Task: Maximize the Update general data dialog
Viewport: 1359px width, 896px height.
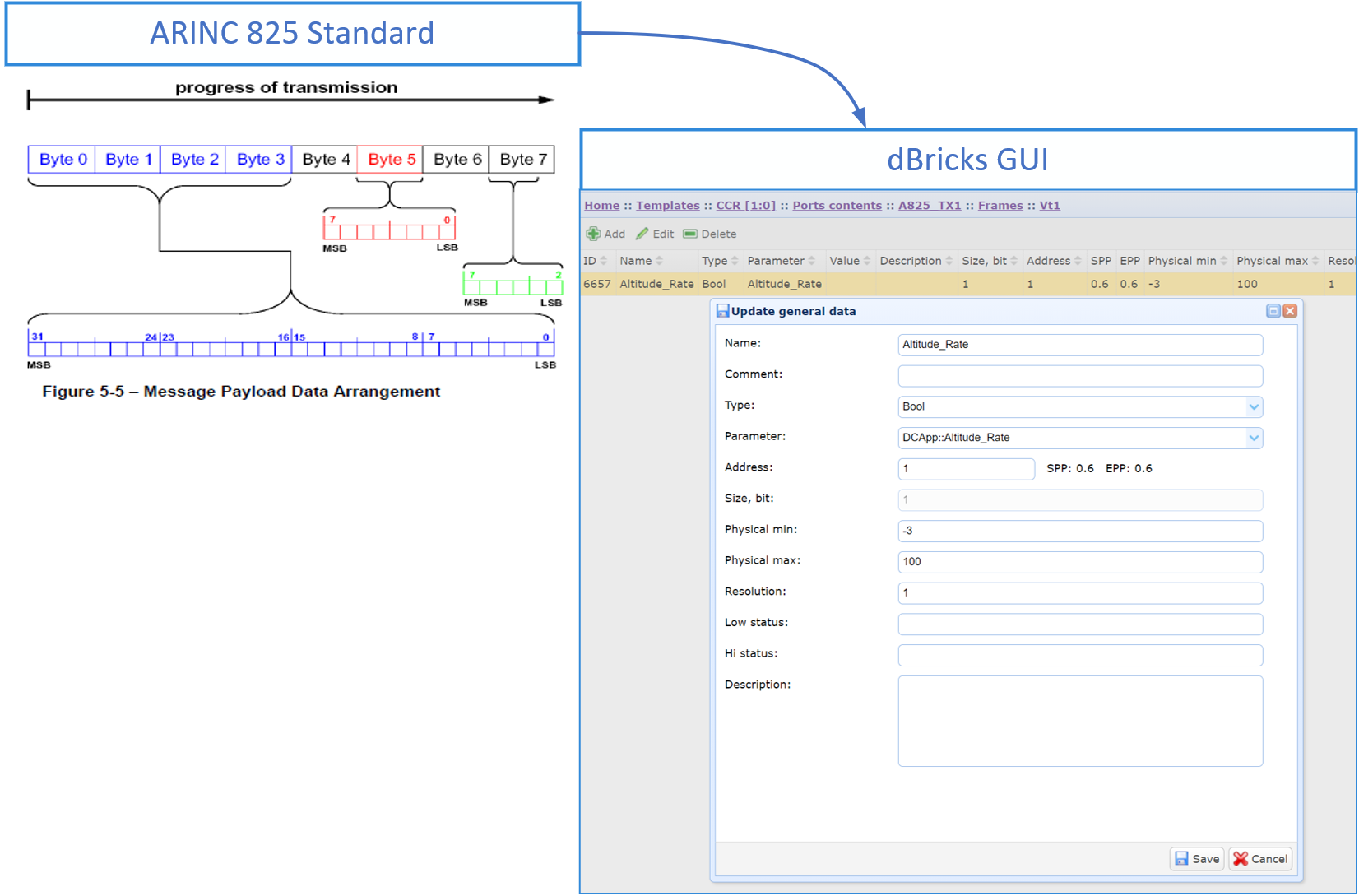Action: pyautogui.click(x=1273, y=311)
